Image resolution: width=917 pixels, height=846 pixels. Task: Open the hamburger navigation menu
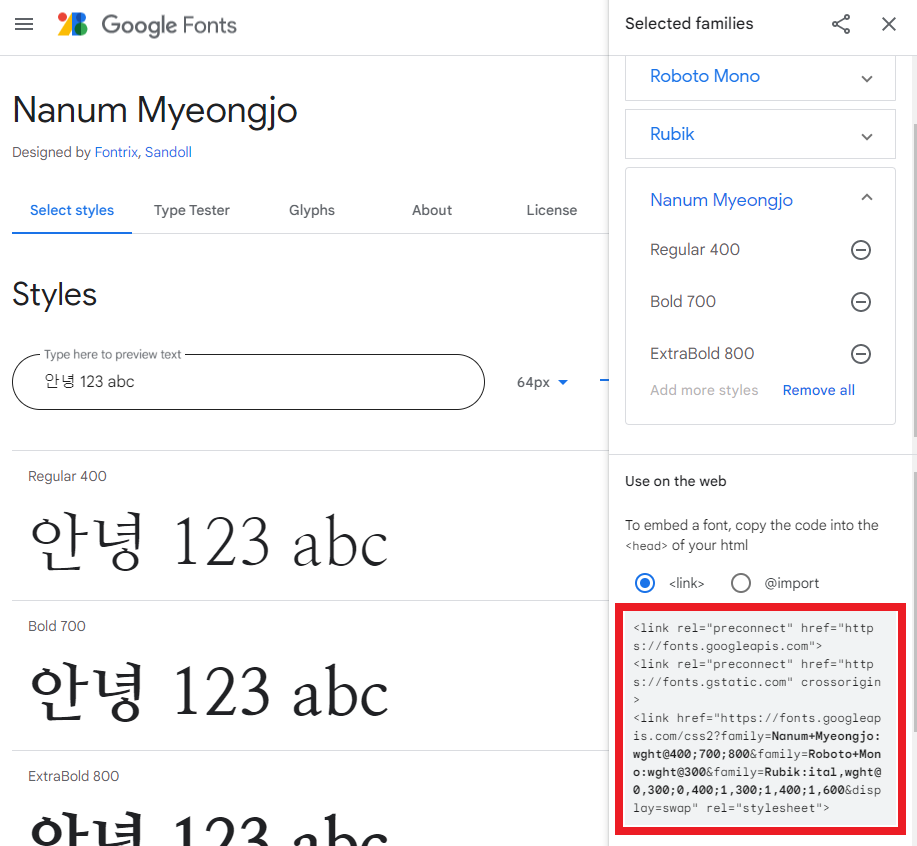click(24, 25)
